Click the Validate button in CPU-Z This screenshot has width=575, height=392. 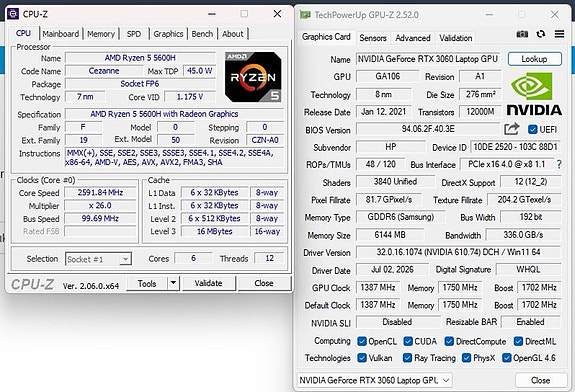click(x=208, y=283)
